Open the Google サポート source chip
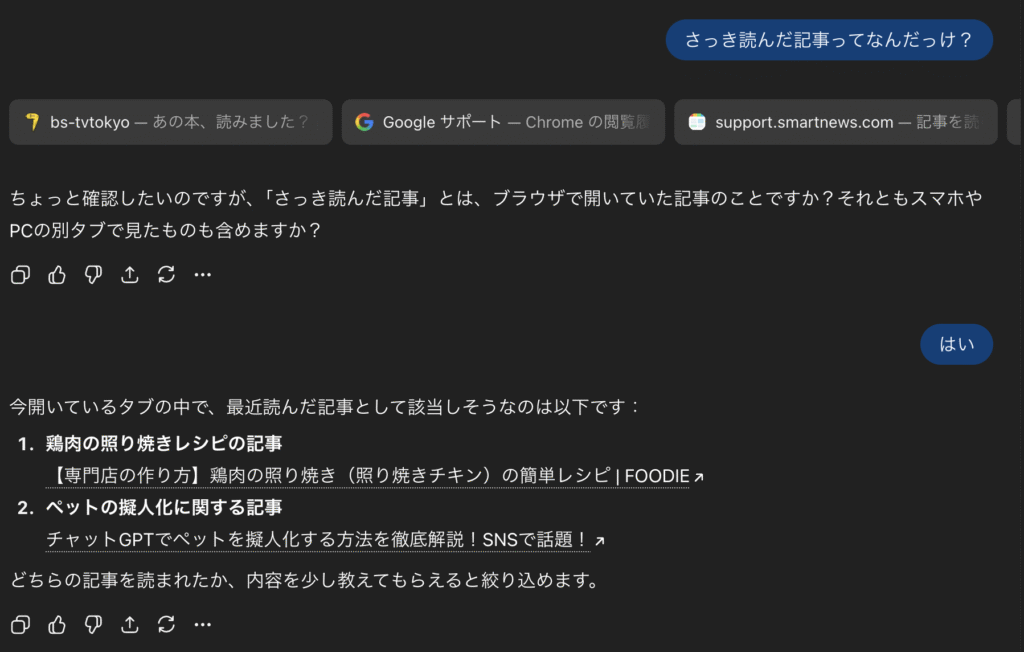 502,122
